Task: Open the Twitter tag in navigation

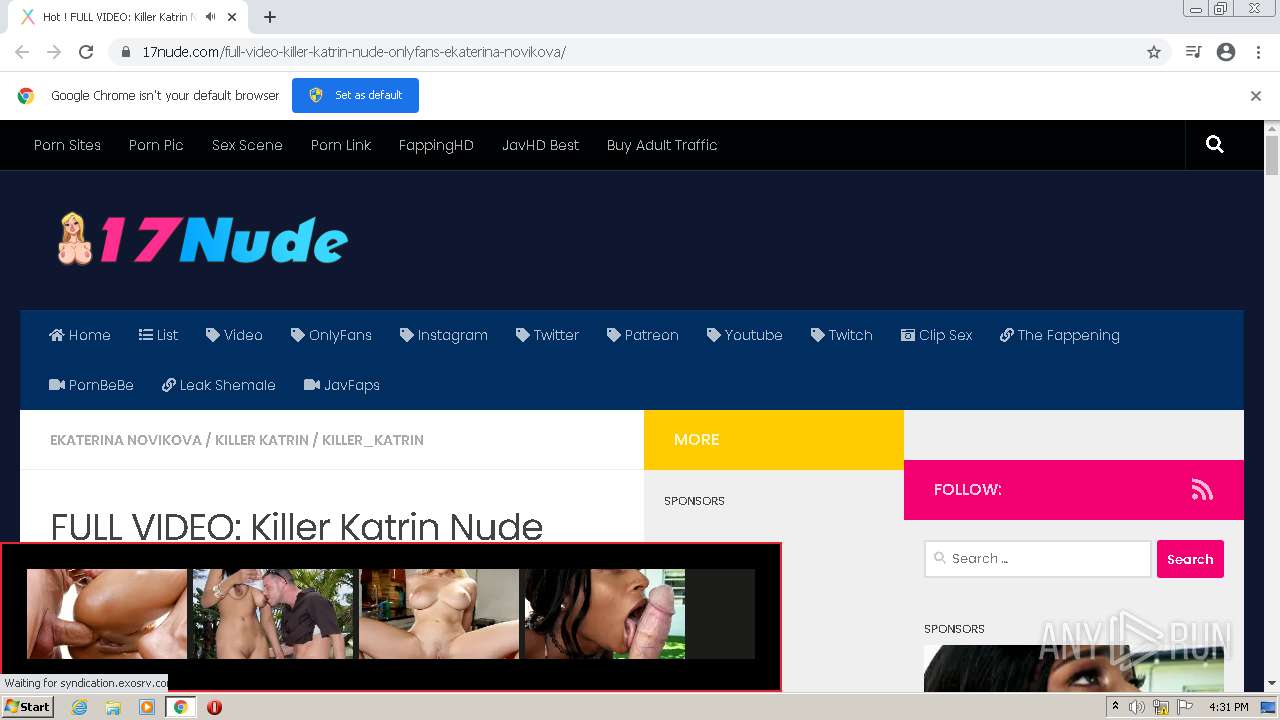Action: pyautogui.click(x=547, y=335)
